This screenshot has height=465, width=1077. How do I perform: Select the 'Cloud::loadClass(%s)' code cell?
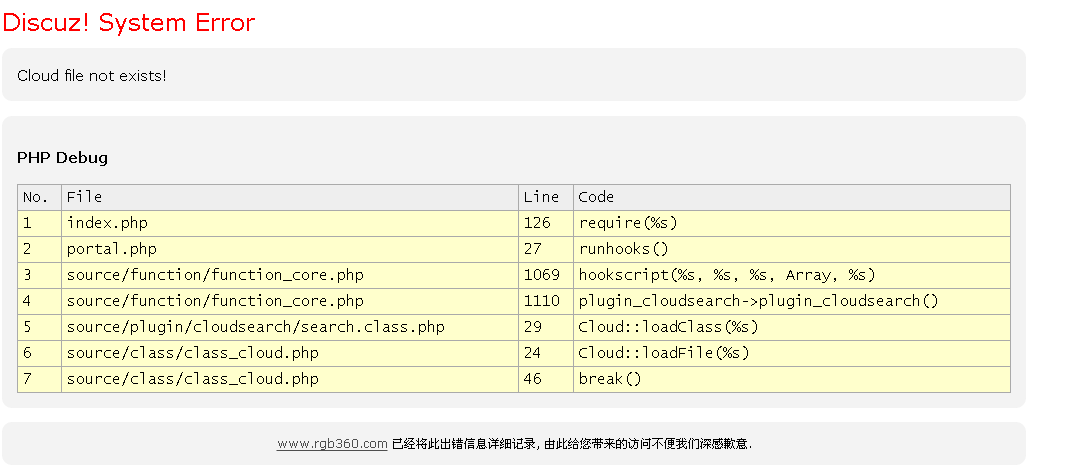(792, 328)
